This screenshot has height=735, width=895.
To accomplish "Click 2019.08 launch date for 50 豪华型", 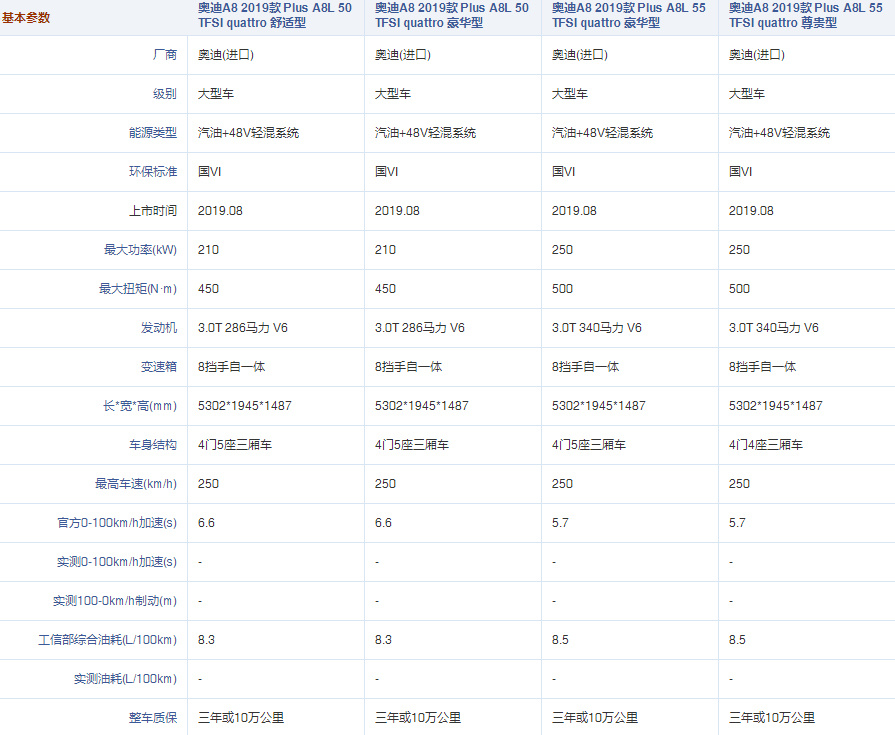I will pyautogui.click(x=397, y=211).
